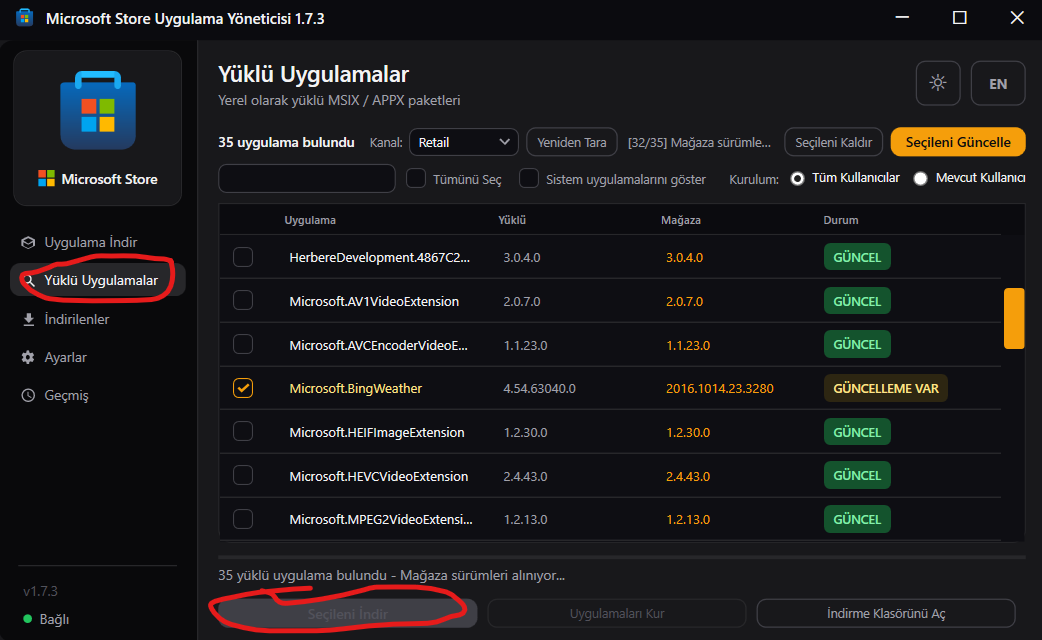Enable Sistem uygulamalarını göster checkbox
The image size is (1042, 640).
click(529, 179)
